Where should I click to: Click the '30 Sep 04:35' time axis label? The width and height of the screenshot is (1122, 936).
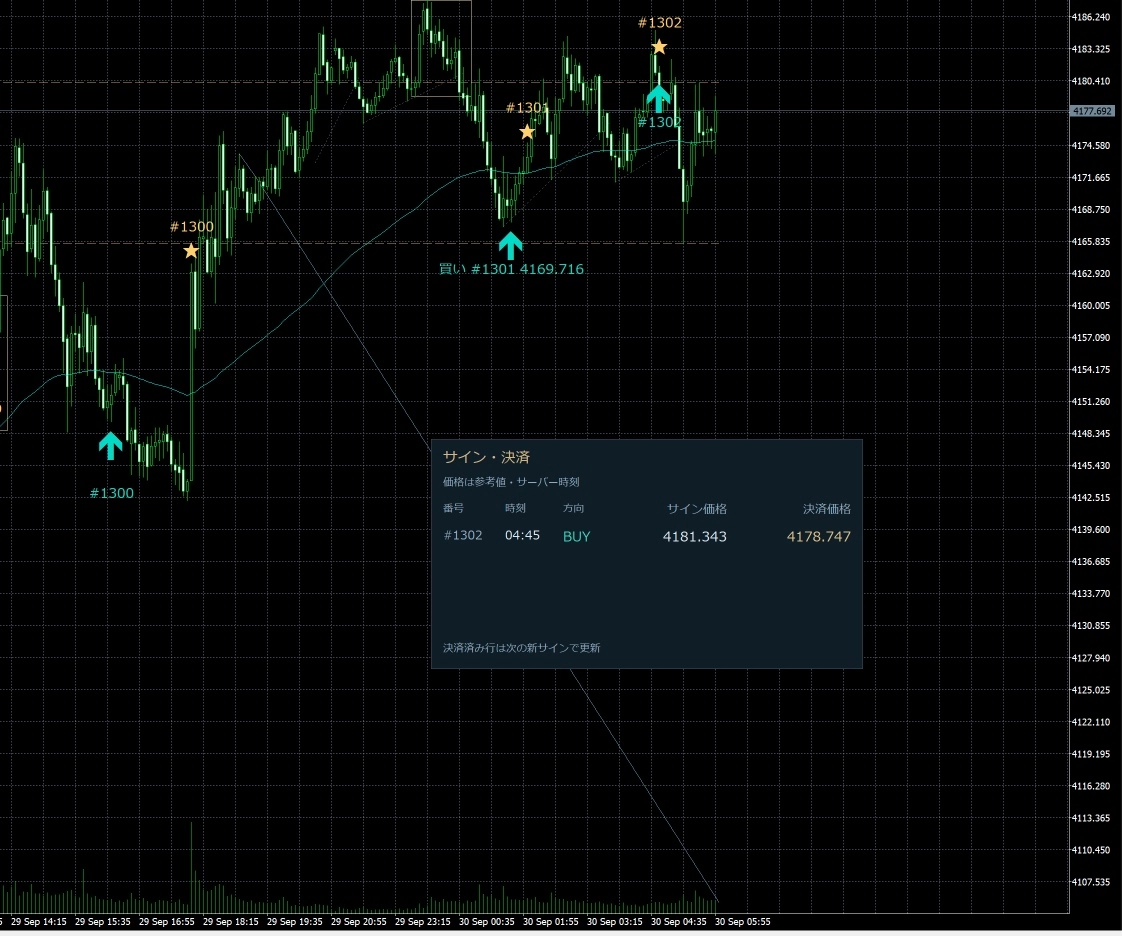(x=679, y=922)
